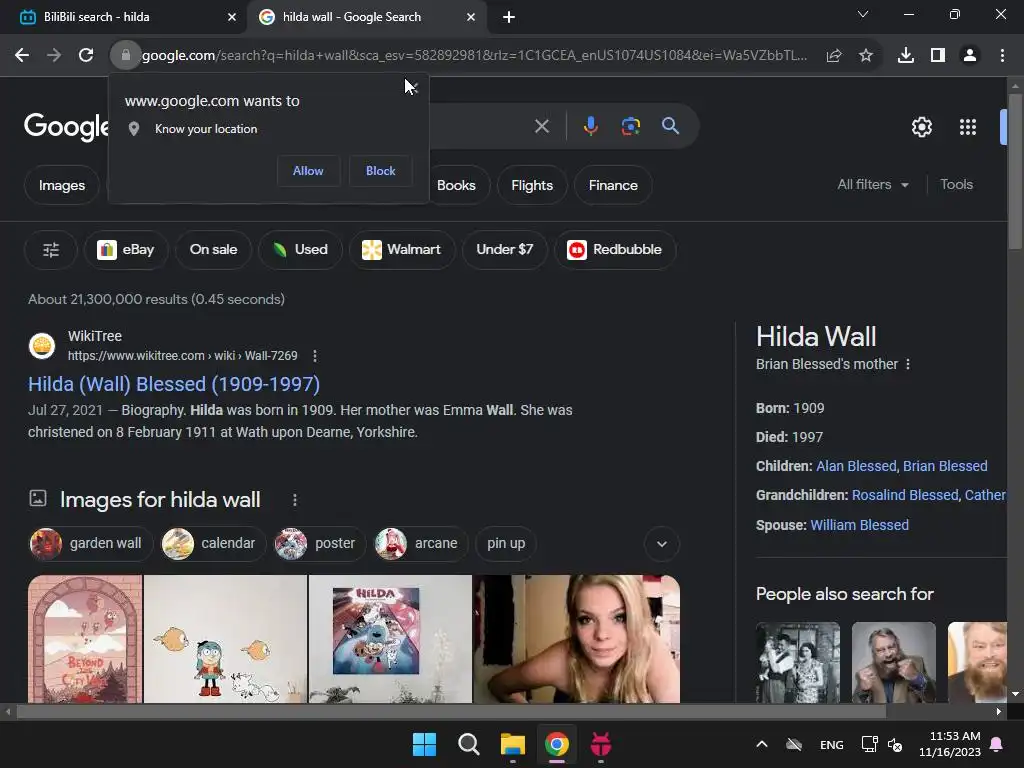This screenshot has width=1024, height=768.
Task: Open the tab search chevron
Action: [x=863, y=14]
